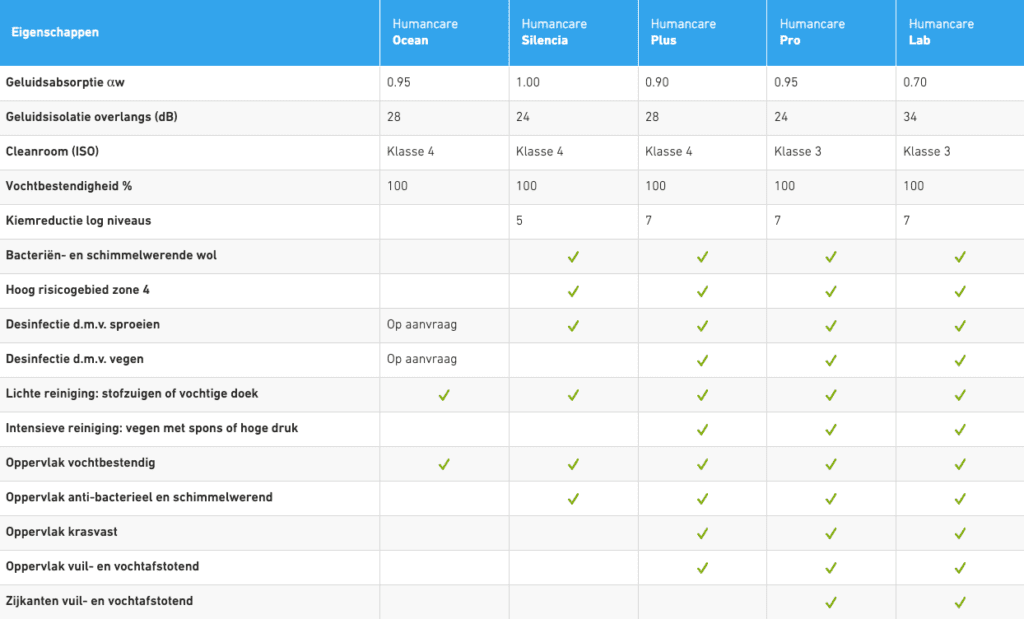Click Humancare Ocean column header
The width and height of the screenshot is (1024, 619).
424,32
